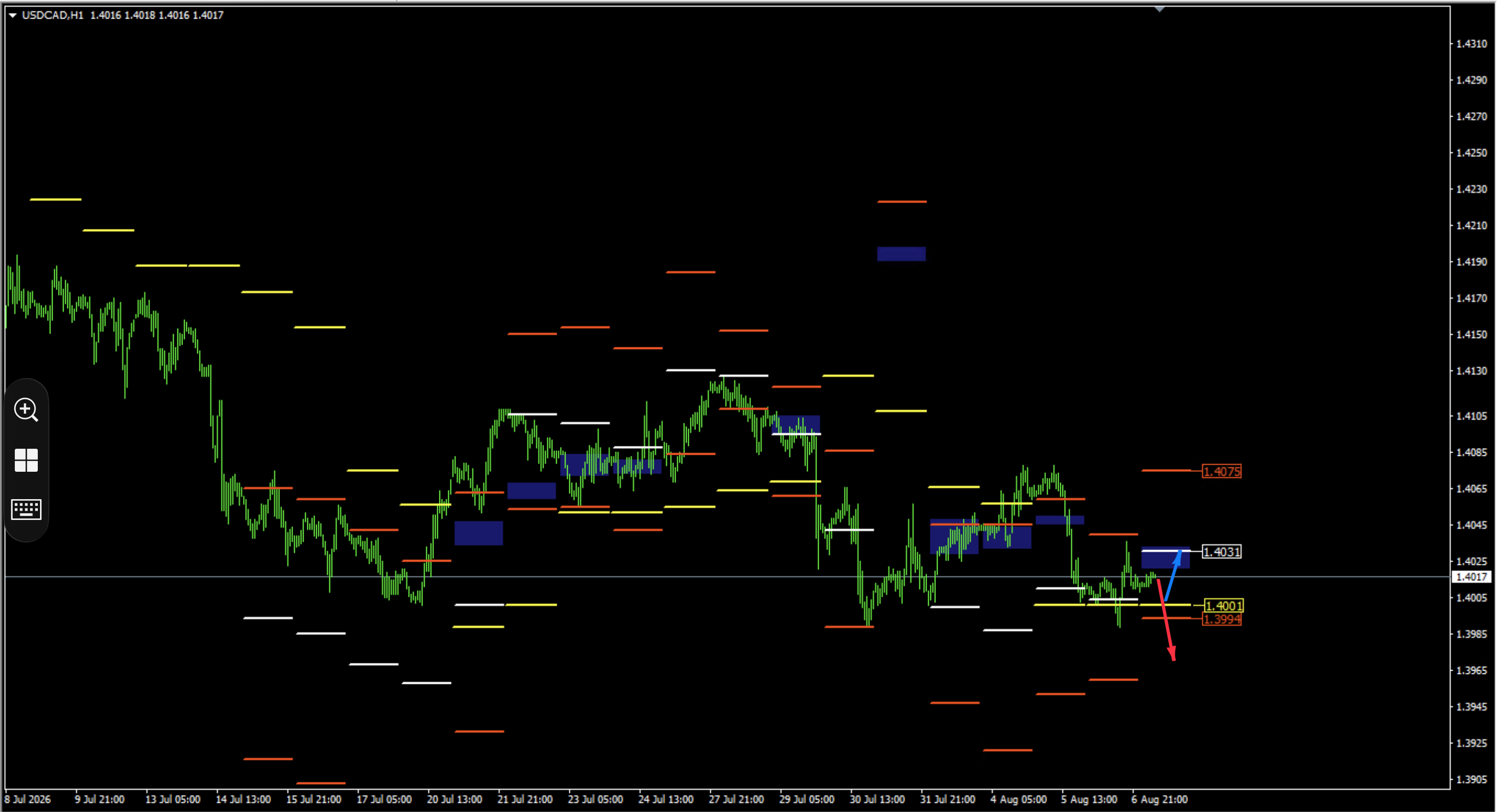Image resolution: width=1497 pixels, height=812 pixels.
Task: Click the 1.3945 price scale value
Action: [1471, 707]
